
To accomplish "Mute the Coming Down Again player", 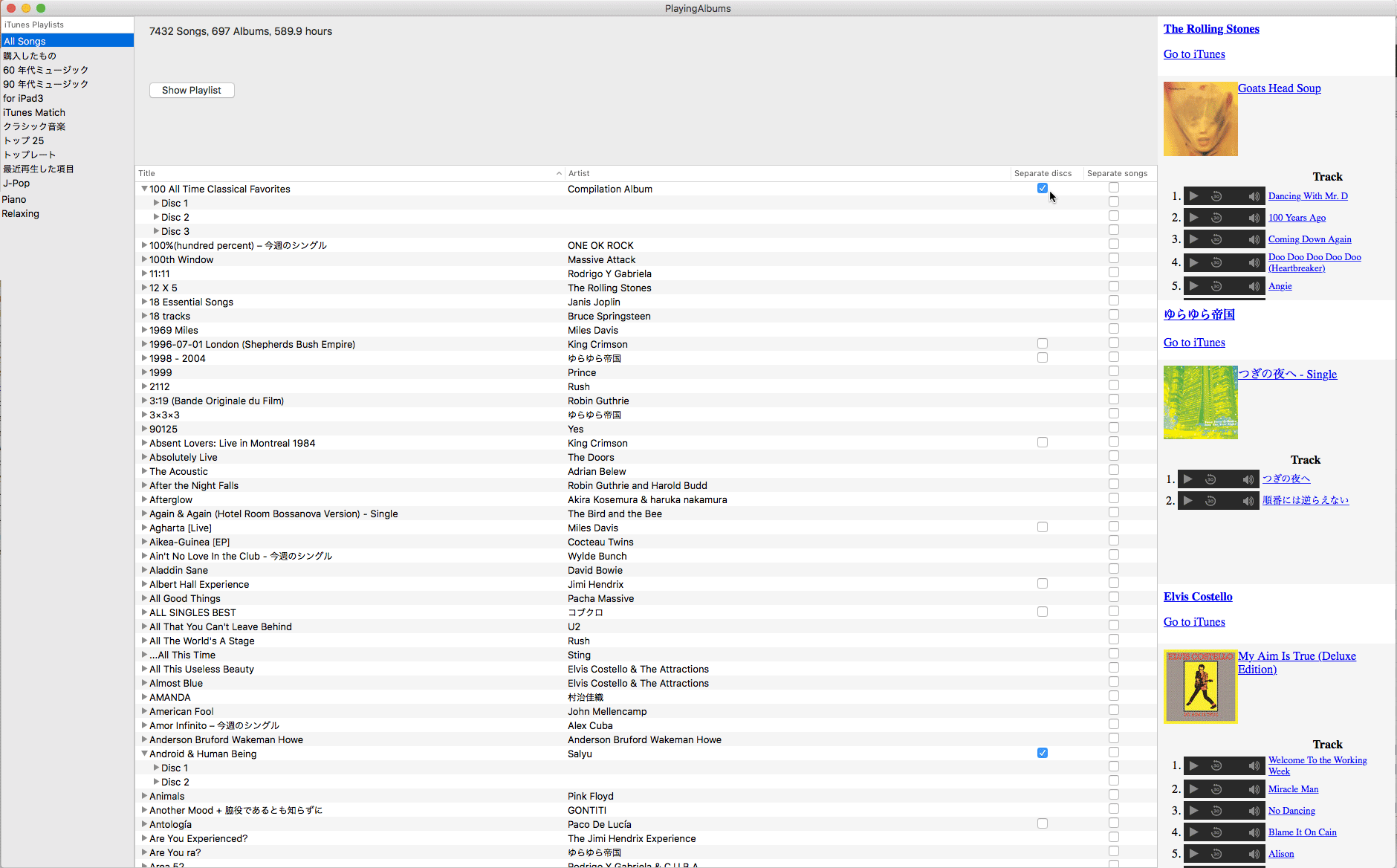I will point(1254,239).
